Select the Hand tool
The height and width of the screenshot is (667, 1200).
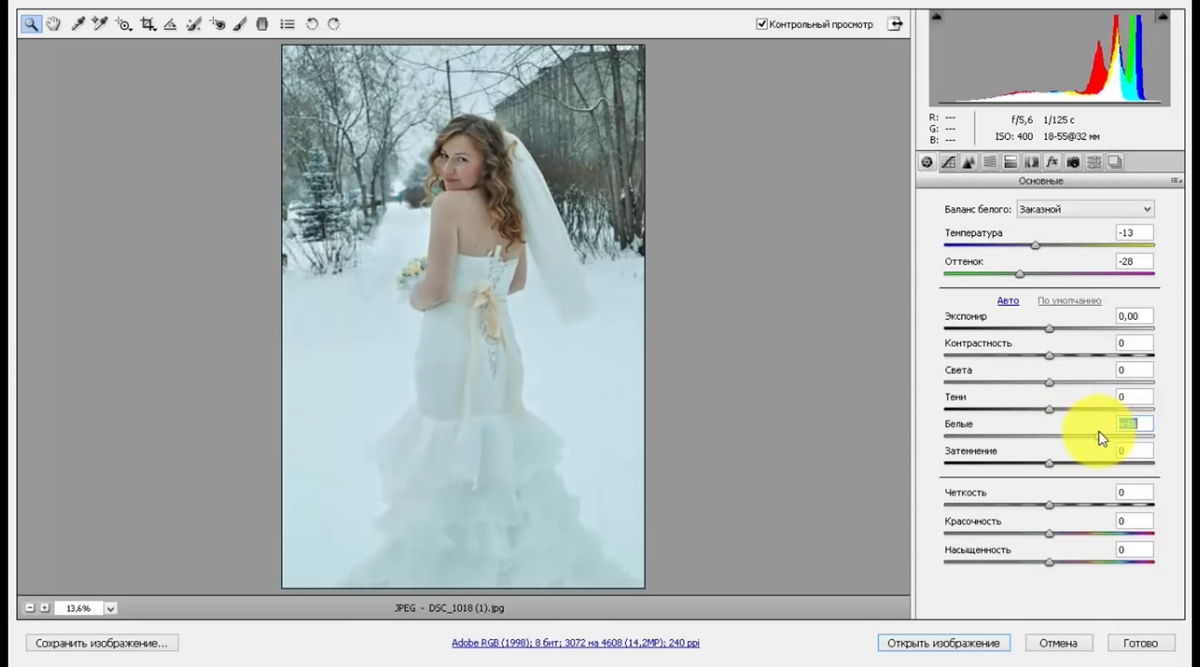(53, 24)
